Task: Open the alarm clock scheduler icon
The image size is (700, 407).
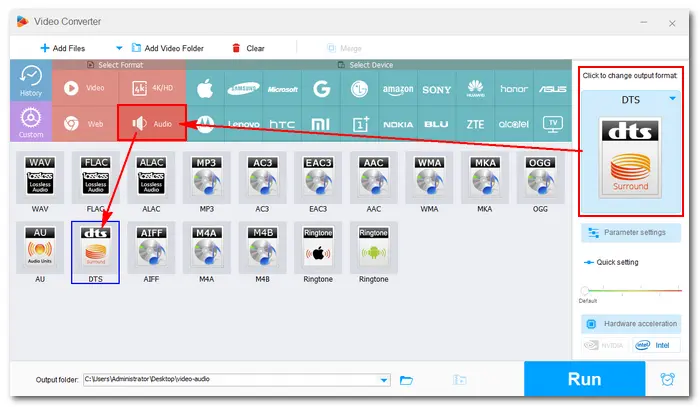Action: (x=667, y=379)
